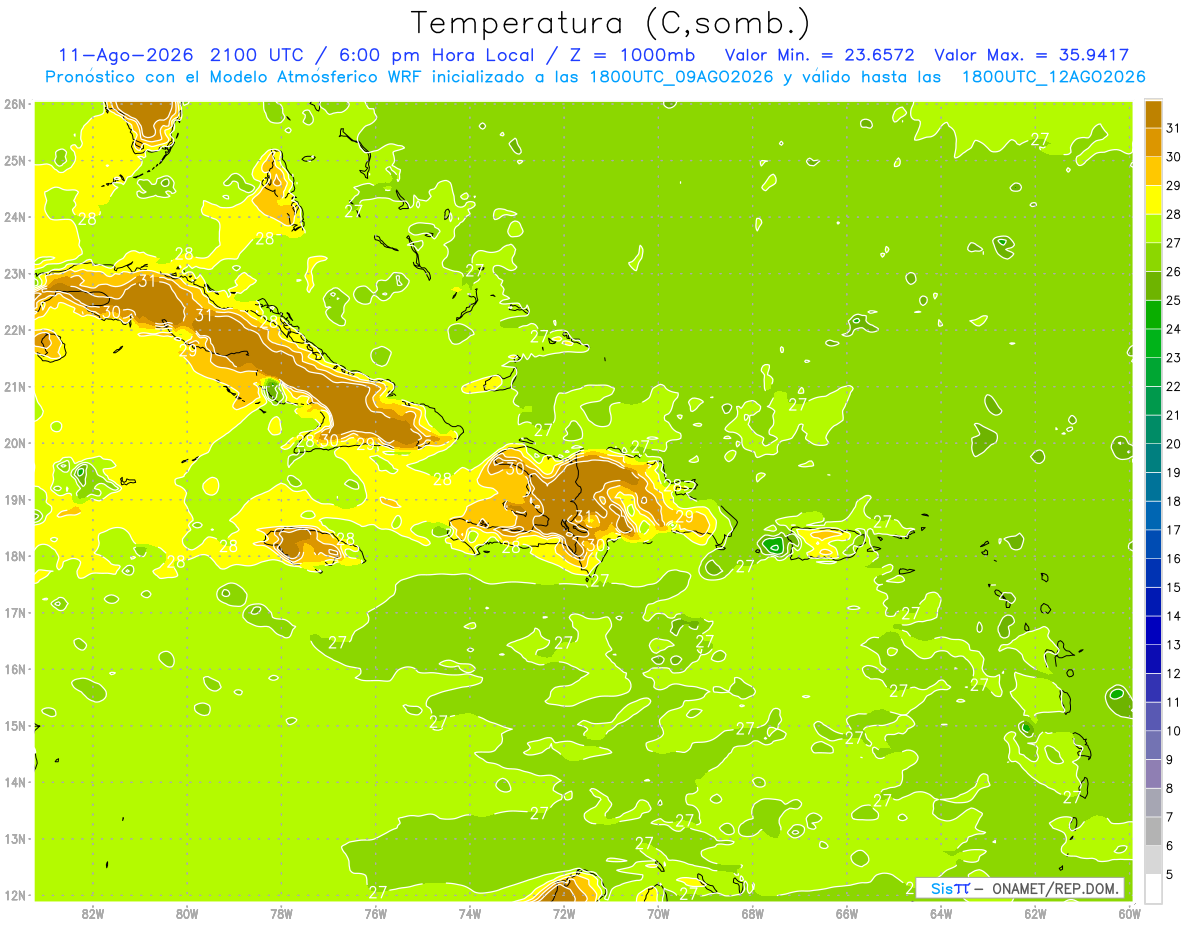Click the '24N' latitude axis label
1200x927 pixels.
point(14,217)
